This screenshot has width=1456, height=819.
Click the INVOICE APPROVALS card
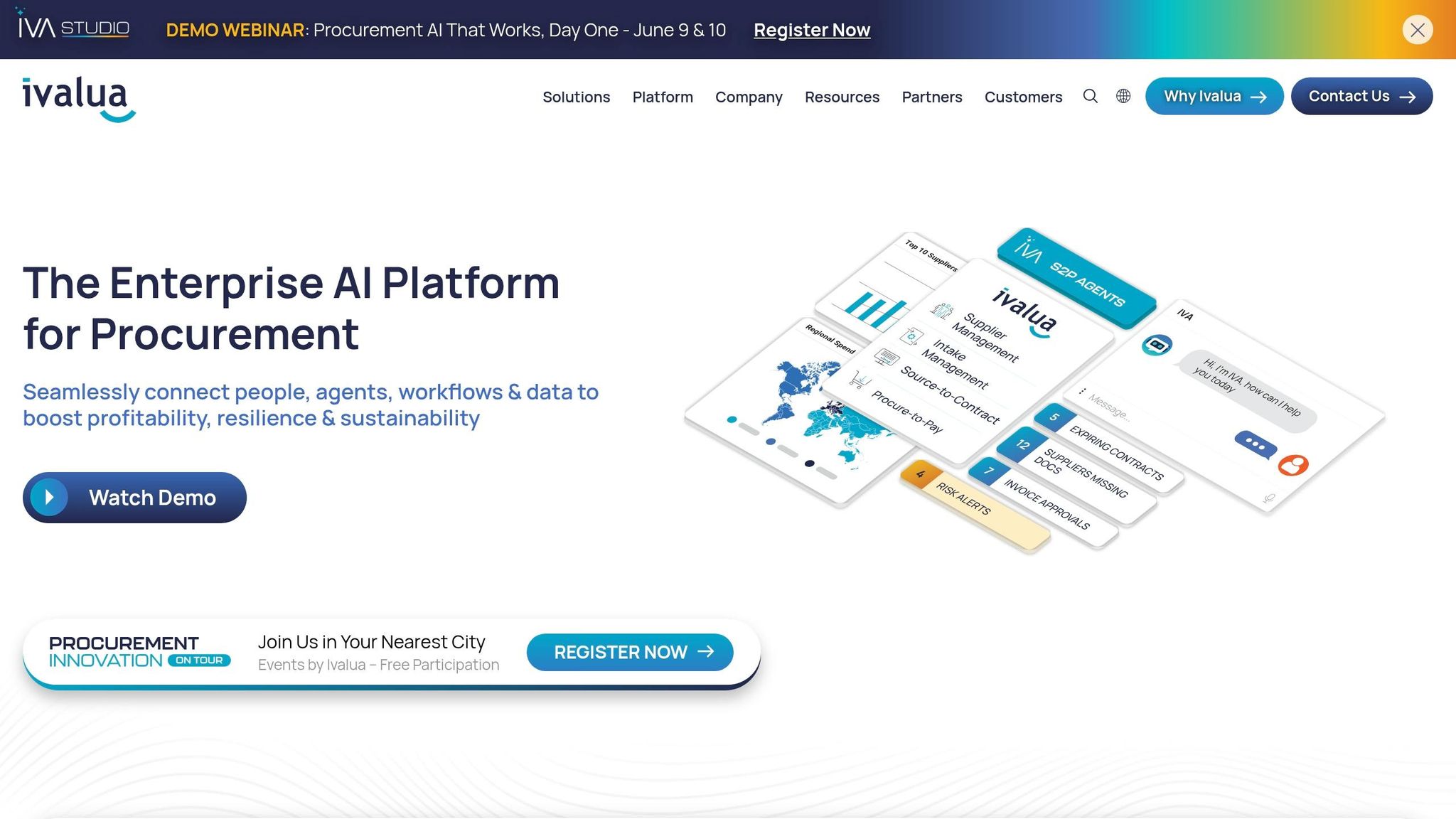(1042, 503)
